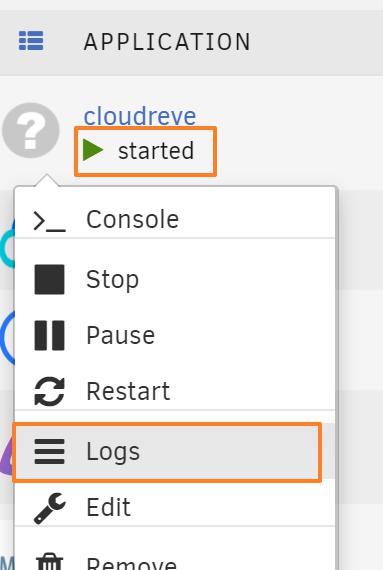Click the started status text
This screenshot has width=383, height=570.
click(156, 151)
